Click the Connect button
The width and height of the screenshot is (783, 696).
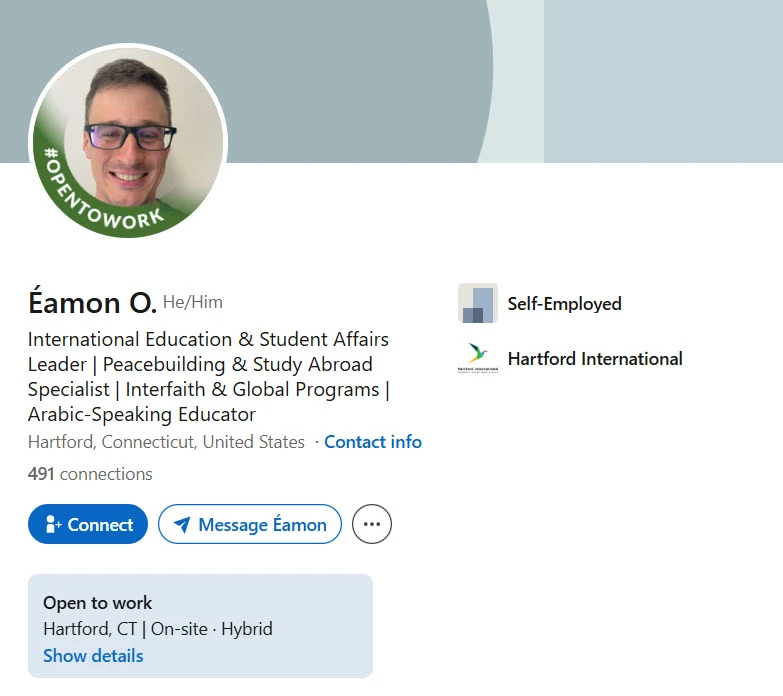coord(88,524)
